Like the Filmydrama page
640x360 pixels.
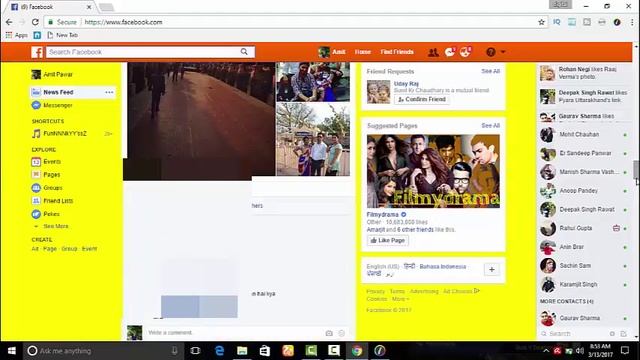tap(387, 240)
